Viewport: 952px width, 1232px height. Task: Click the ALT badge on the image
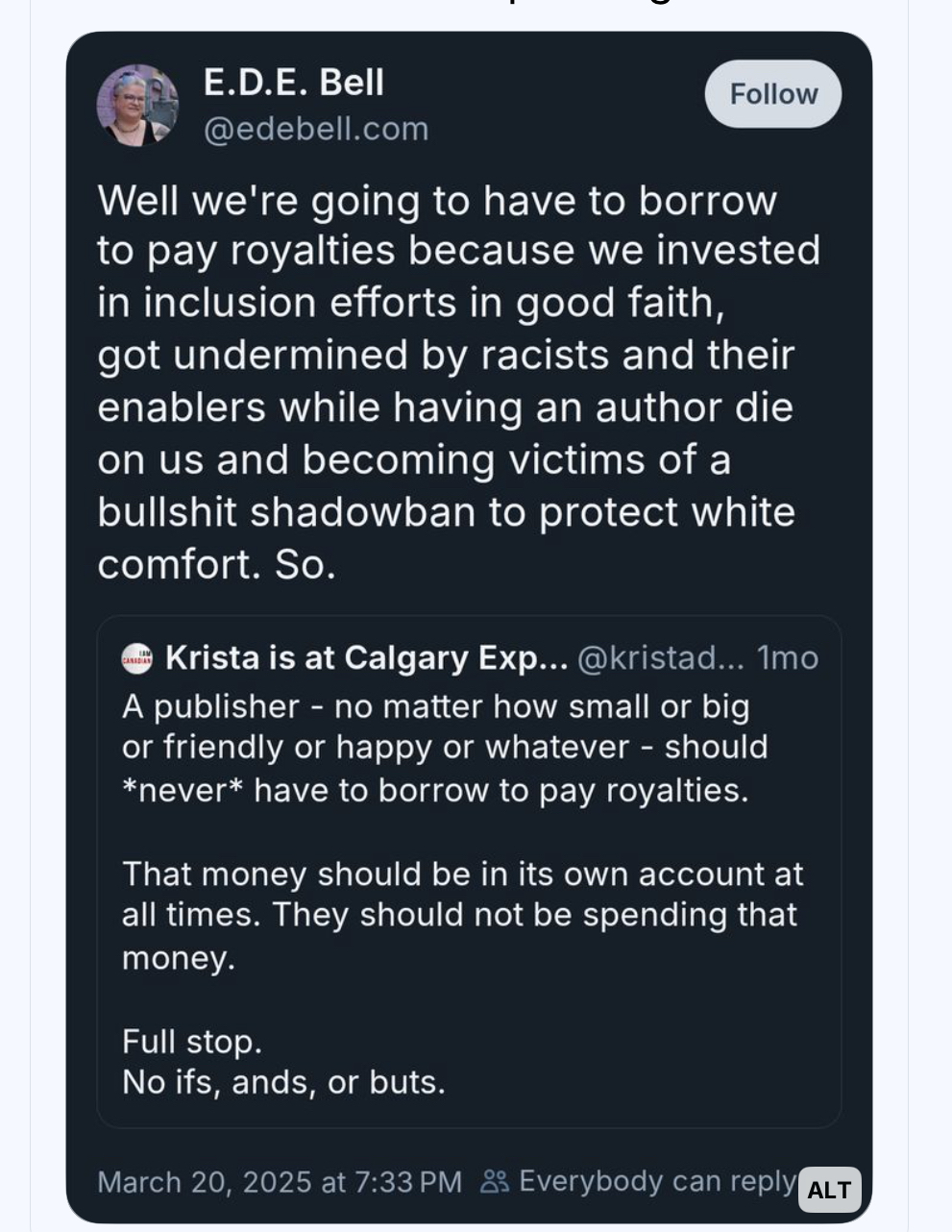[828, 1190]
